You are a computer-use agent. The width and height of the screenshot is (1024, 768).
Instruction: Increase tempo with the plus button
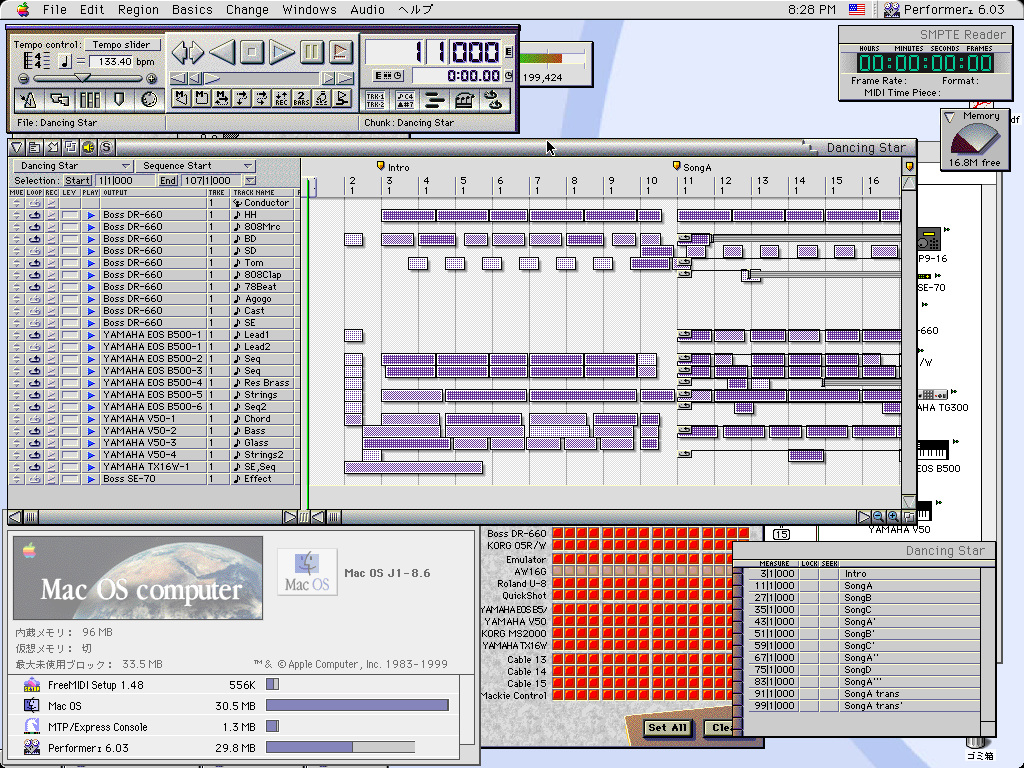click(x=152, y=79)
